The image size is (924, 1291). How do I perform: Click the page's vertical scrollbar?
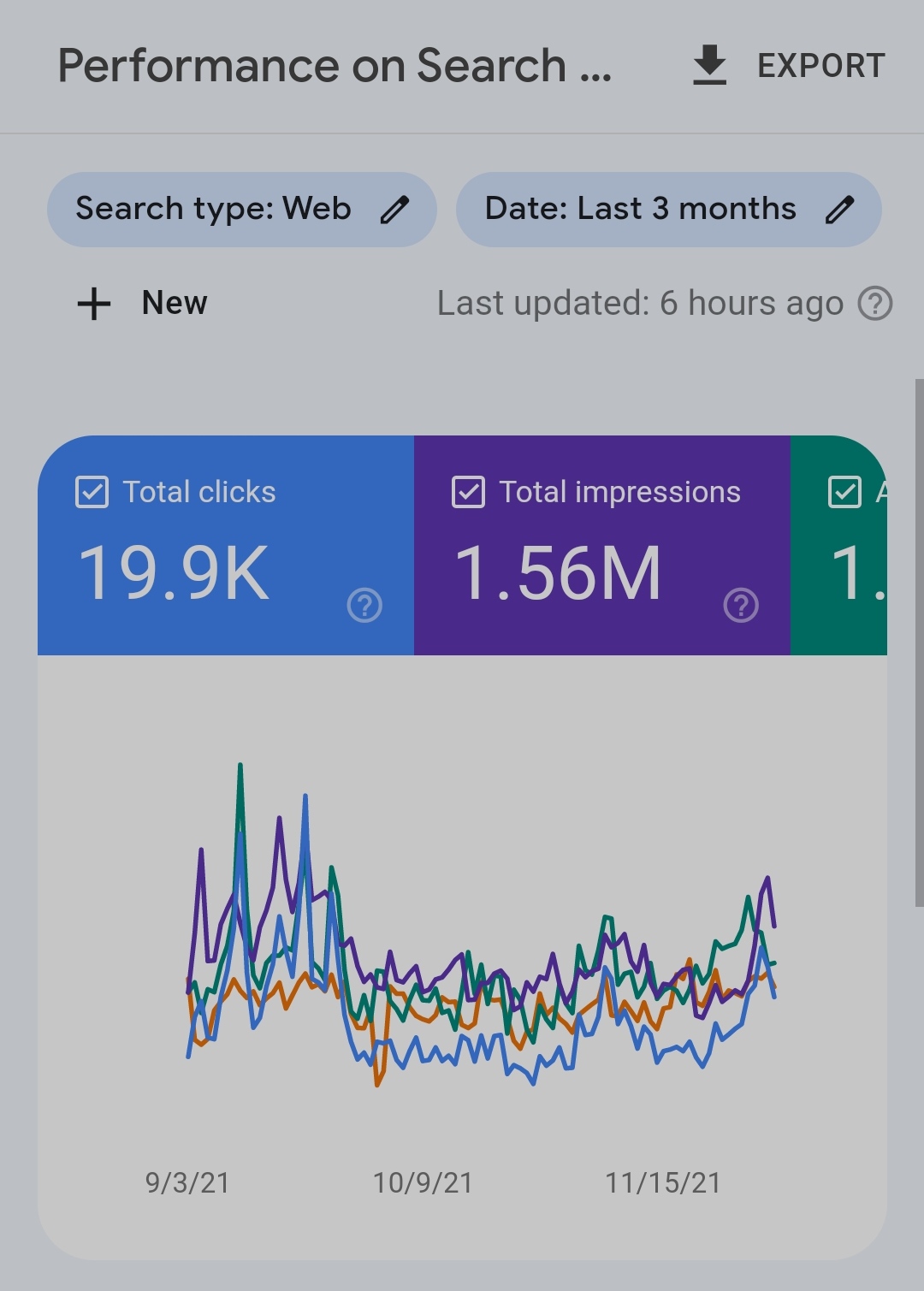coord(919,642)
